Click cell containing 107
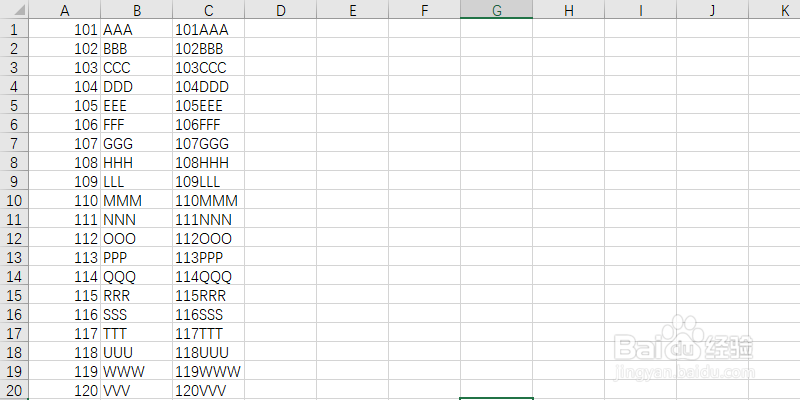 (65, 142)
